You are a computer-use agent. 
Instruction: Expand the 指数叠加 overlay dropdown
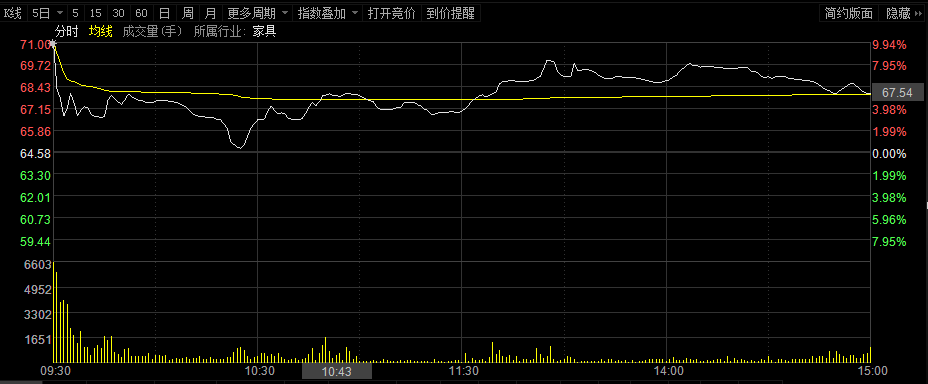point(328,13)
